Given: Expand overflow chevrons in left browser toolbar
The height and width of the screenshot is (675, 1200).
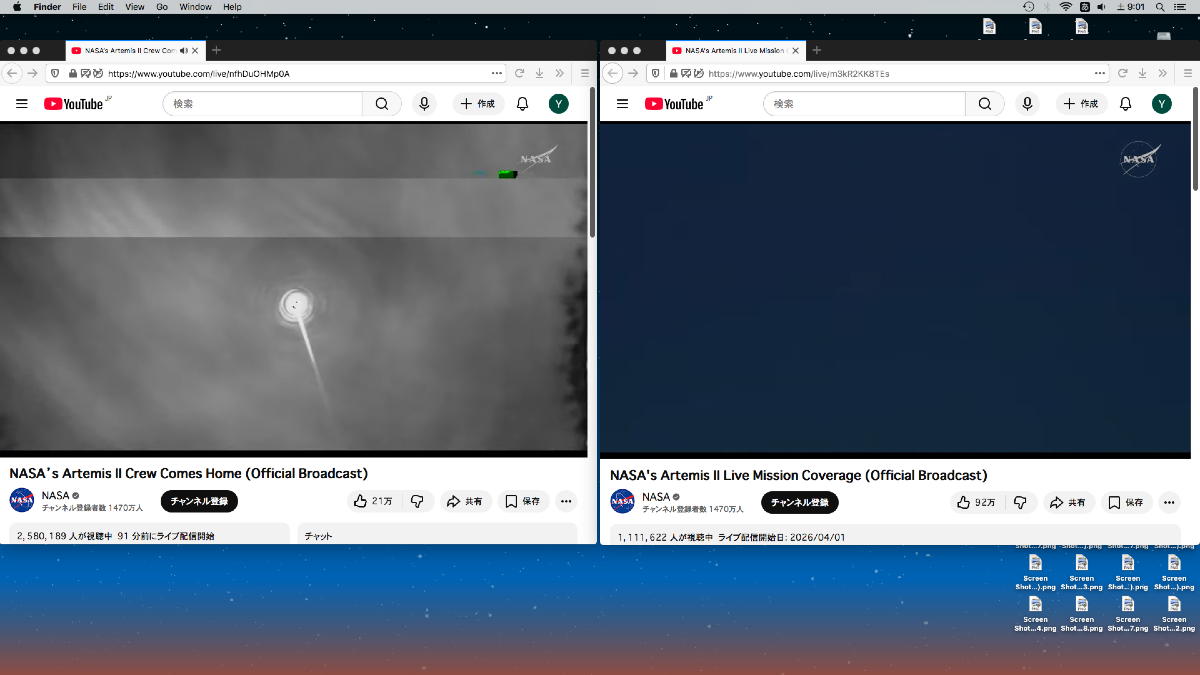Looking at the screenshot, I should [560, 73].
